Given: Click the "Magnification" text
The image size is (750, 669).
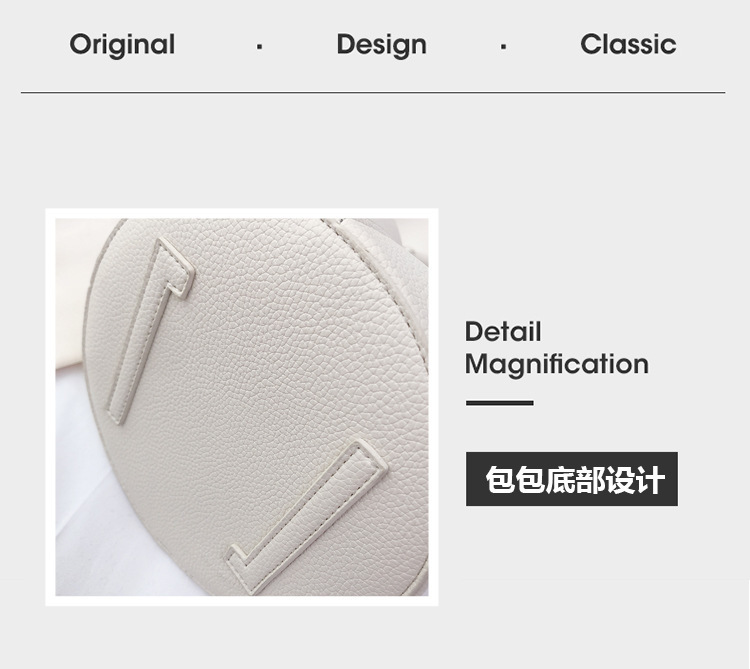Looking at the screenshot, I should click(x=557, y=364).
